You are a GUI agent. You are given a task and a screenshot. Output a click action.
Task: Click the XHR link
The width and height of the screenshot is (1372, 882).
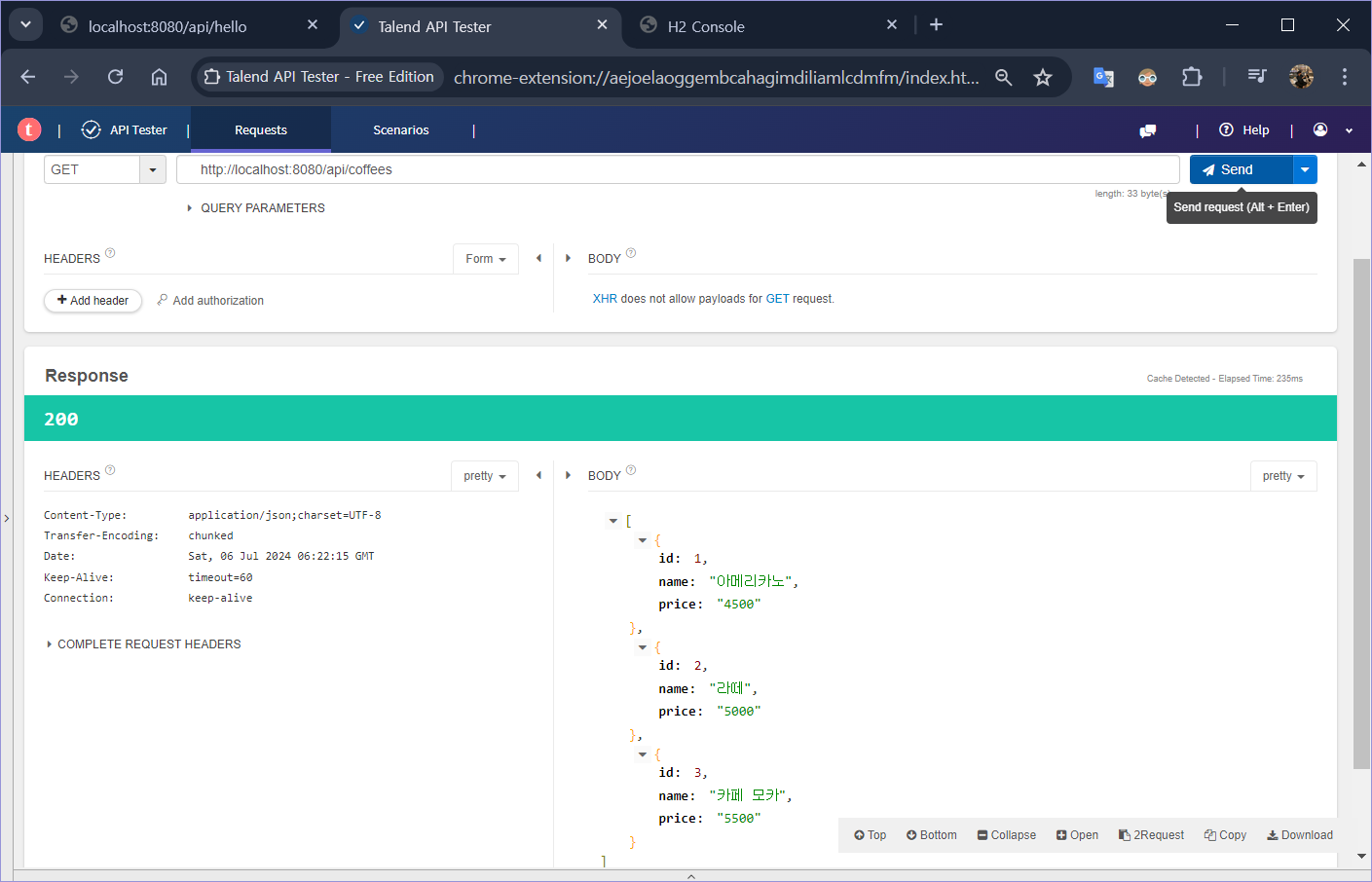pyautogui.click(x=605, y=299)
